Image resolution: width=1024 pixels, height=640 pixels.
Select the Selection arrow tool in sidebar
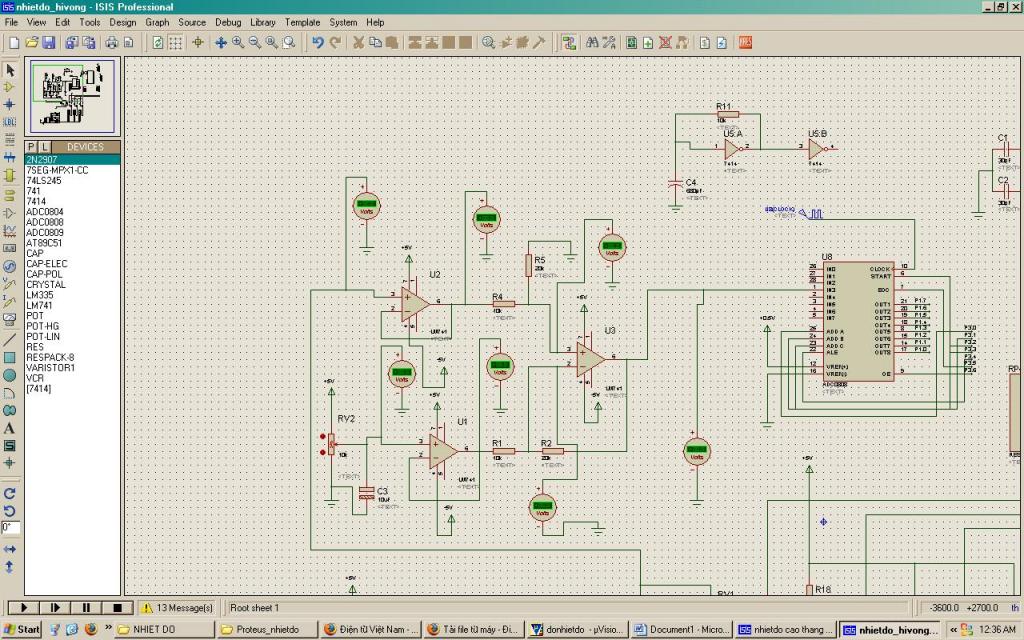pos(10,70)
